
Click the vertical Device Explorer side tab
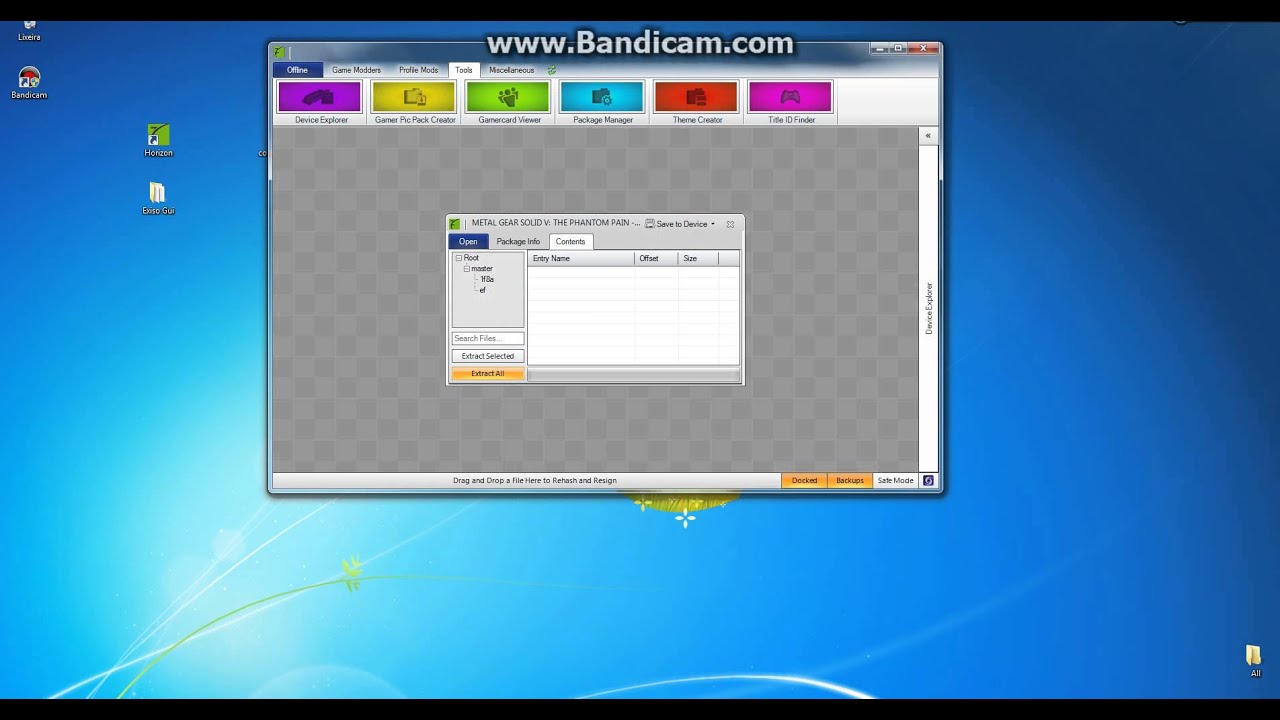coord(928,308)
